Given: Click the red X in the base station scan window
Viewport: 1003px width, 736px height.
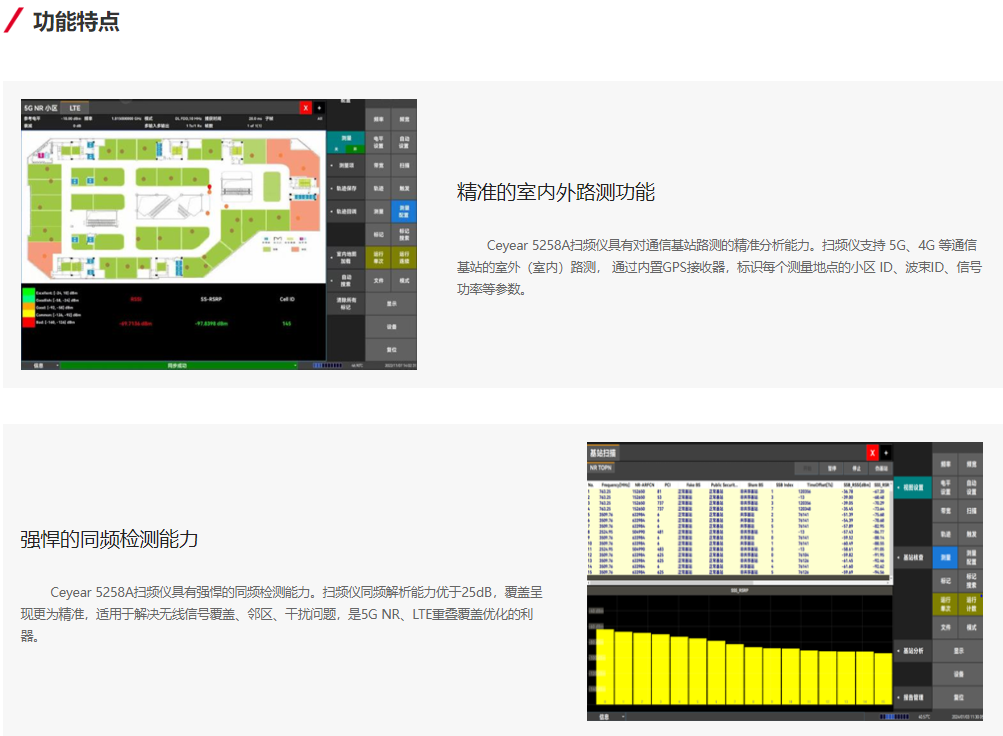Looking at the screenshot, I should 872,452.
